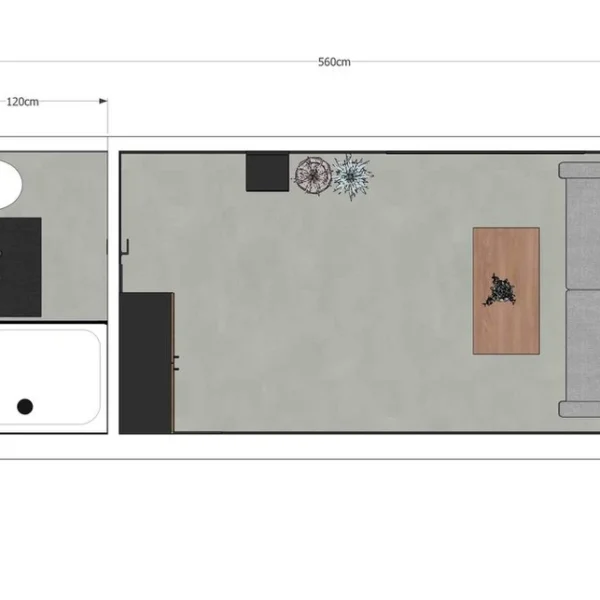Click the tall black wardrobe on left wall
This screenshot has height=600, width=600.
[146, 362]
